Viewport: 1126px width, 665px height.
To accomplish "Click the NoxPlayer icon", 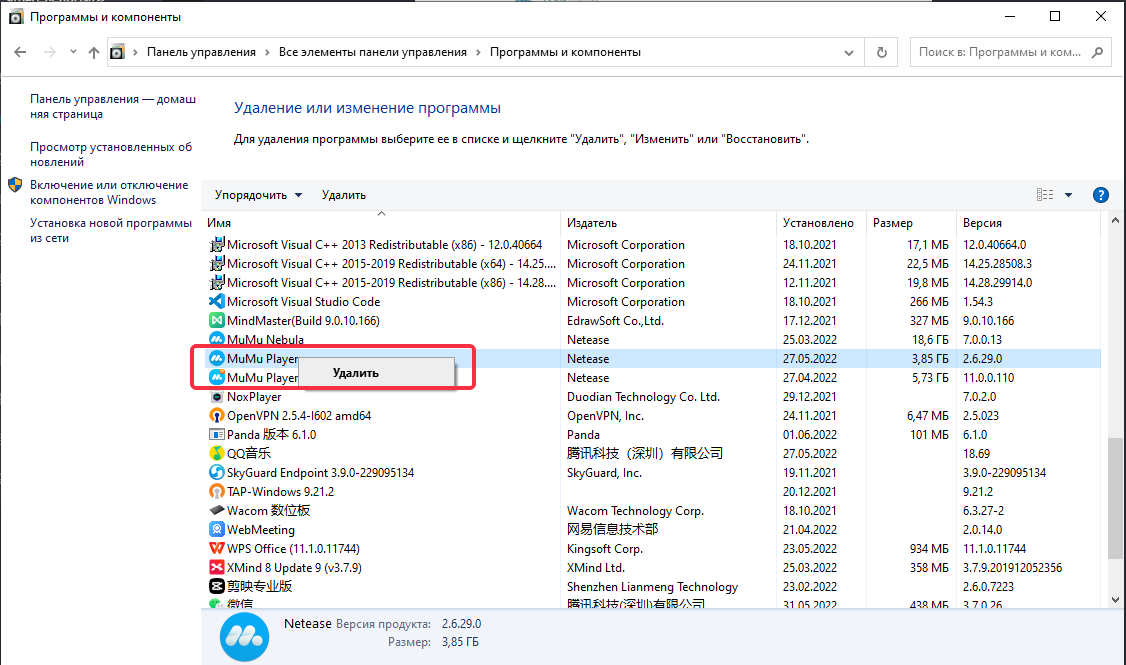I will (216, 396).
